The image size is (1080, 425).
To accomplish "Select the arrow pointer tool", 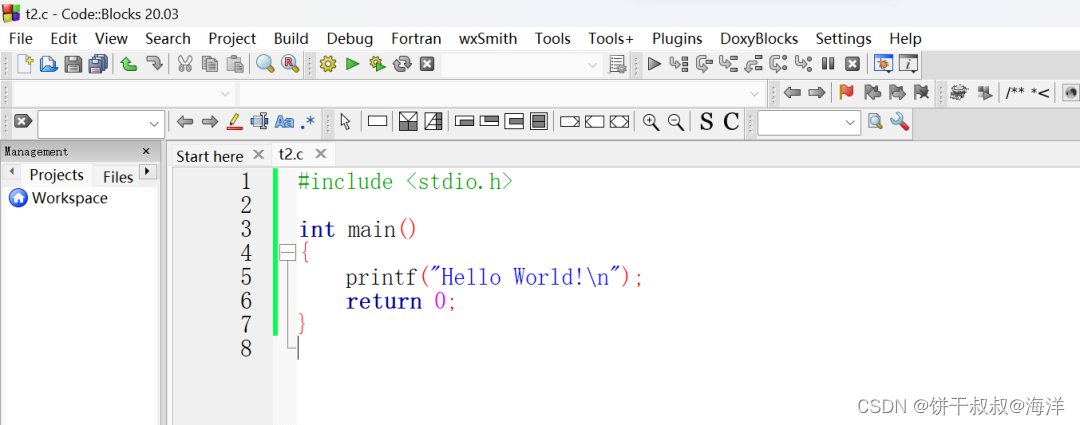I will click(x=346, y=122).
